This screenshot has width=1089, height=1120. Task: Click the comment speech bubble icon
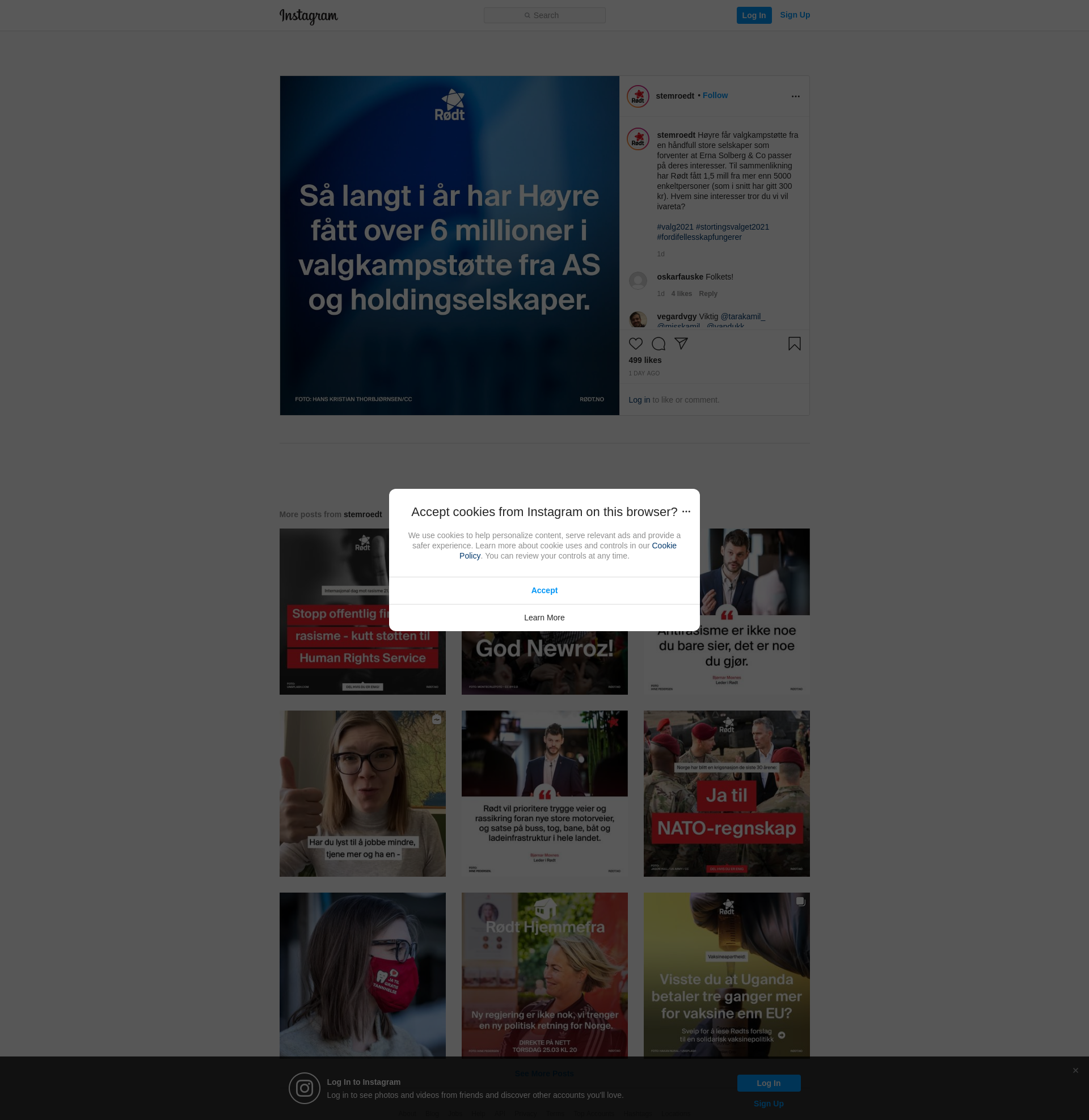(659, 344)
